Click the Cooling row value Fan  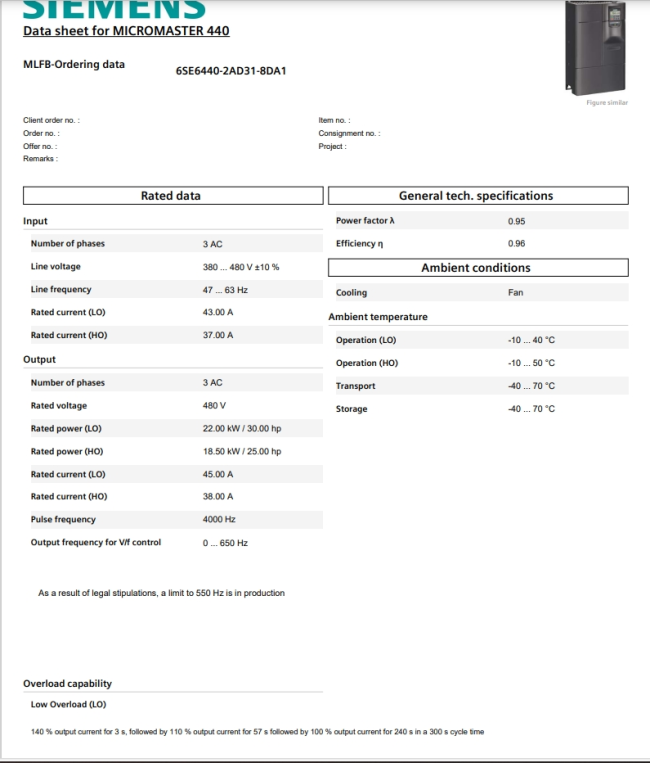tap(515, 293)
